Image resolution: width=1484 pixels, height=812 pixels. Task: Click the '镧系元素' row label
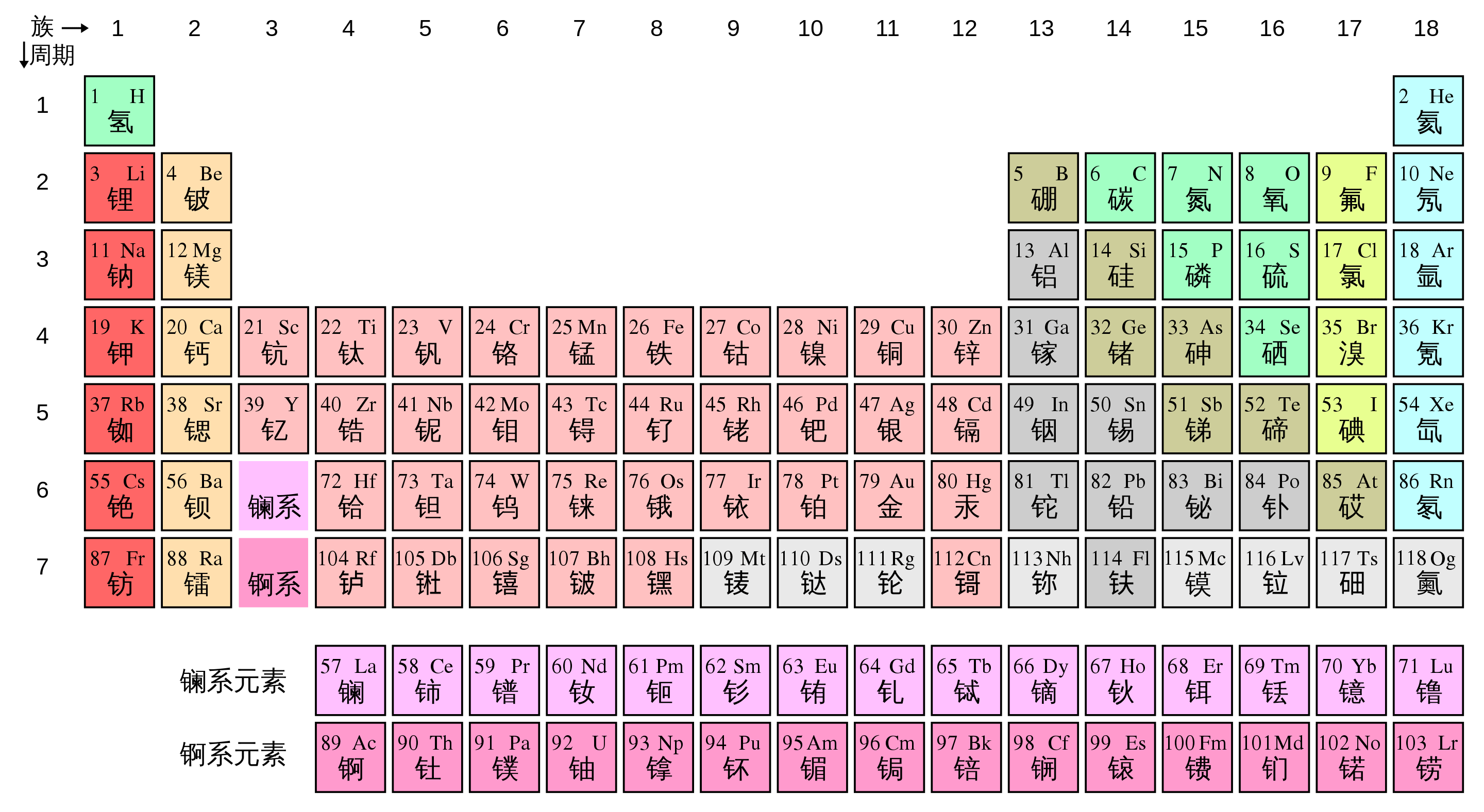point(233,681)
